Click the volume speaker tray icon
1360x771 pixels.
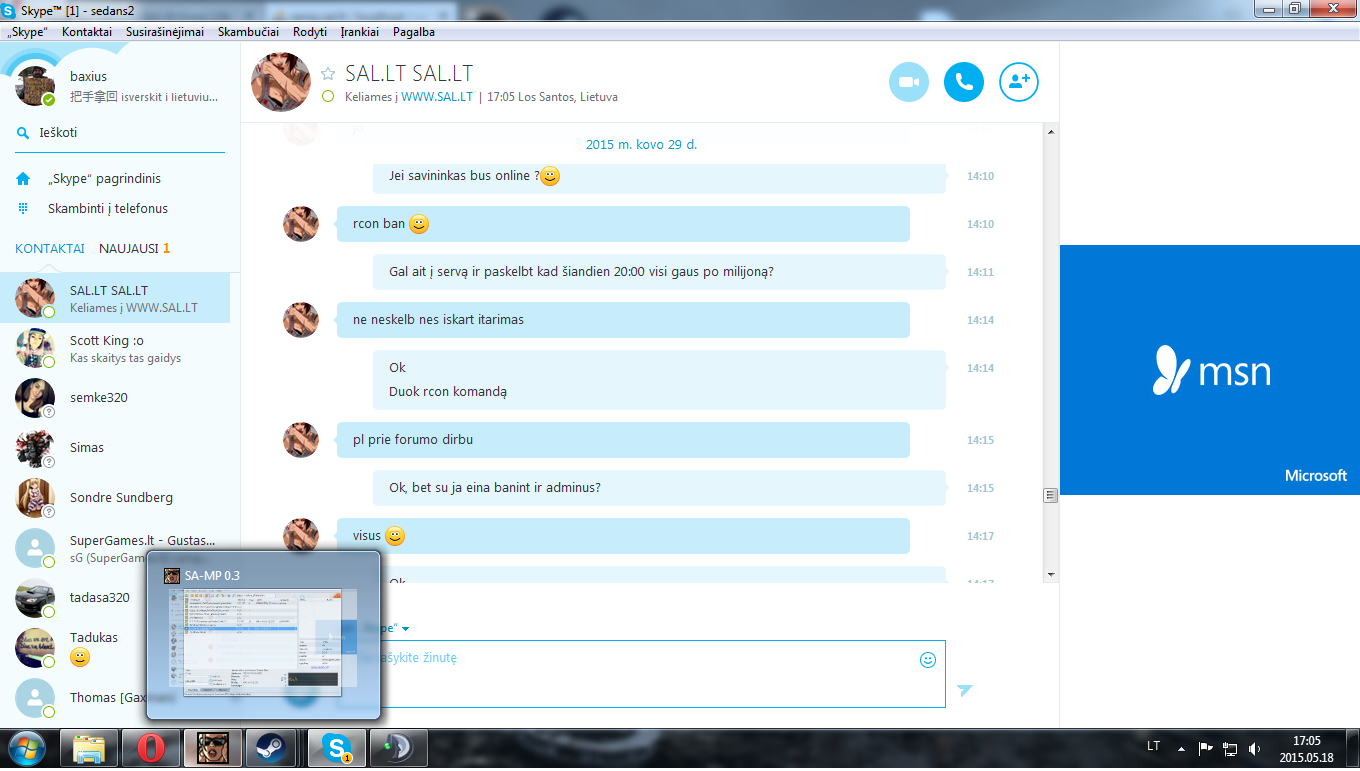point(1254,748)
